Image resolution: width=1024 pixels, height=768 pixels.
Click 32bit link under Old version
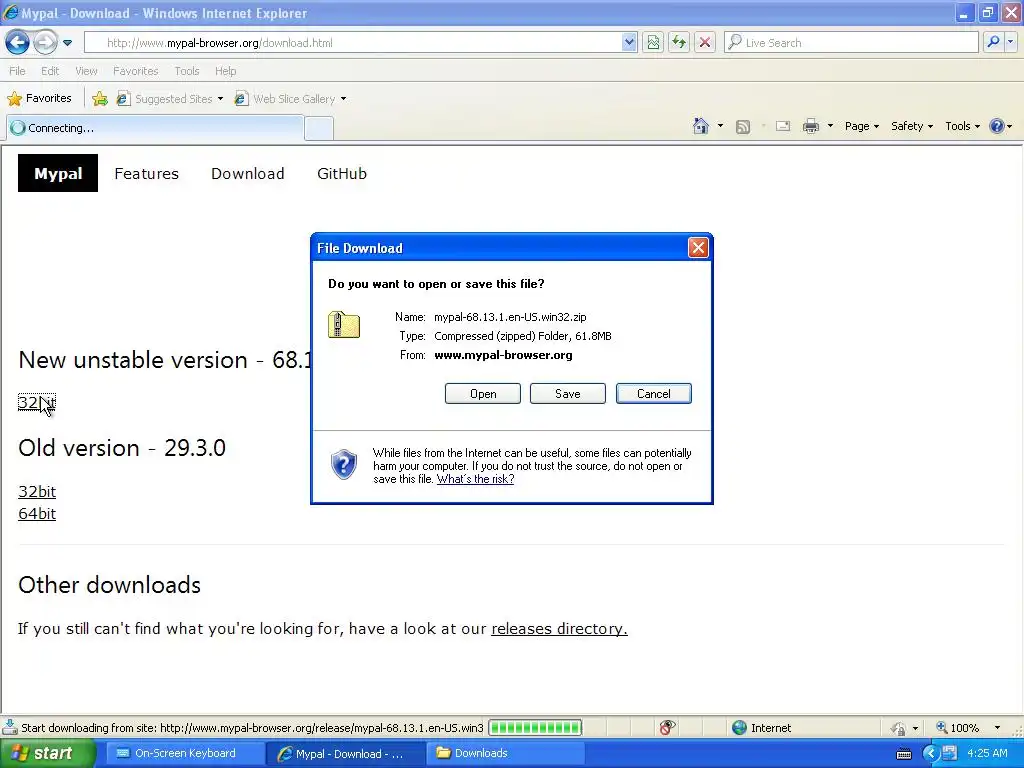(37, 491)
